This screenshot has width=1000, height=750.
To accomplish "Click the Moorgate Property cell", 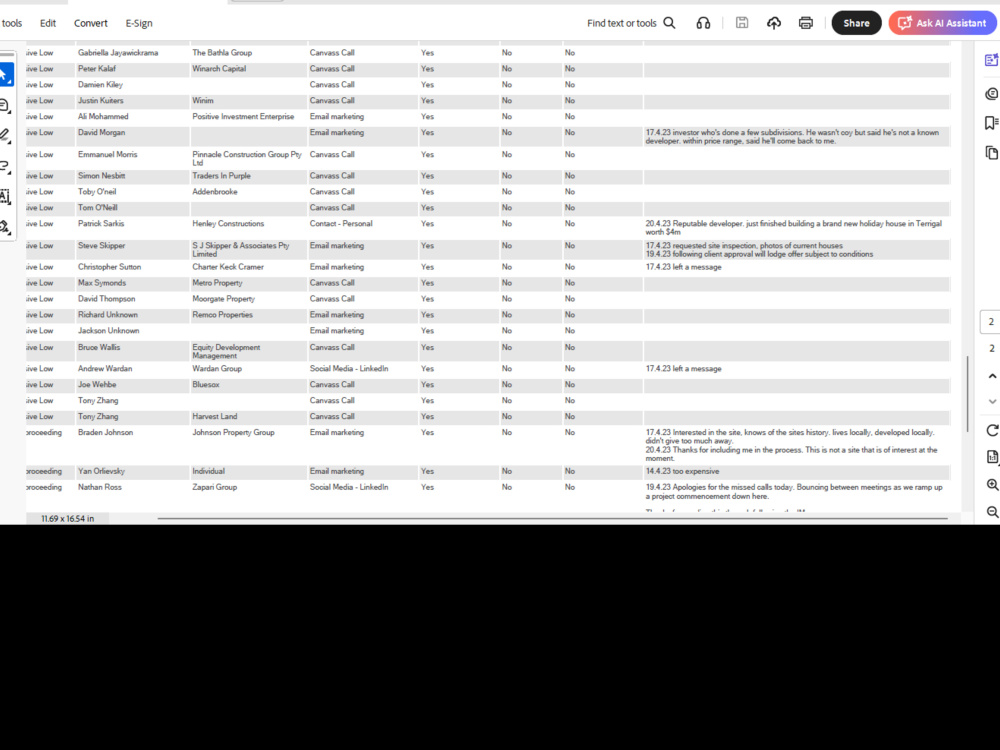I will pyautogui.click(x=223, y=299).
